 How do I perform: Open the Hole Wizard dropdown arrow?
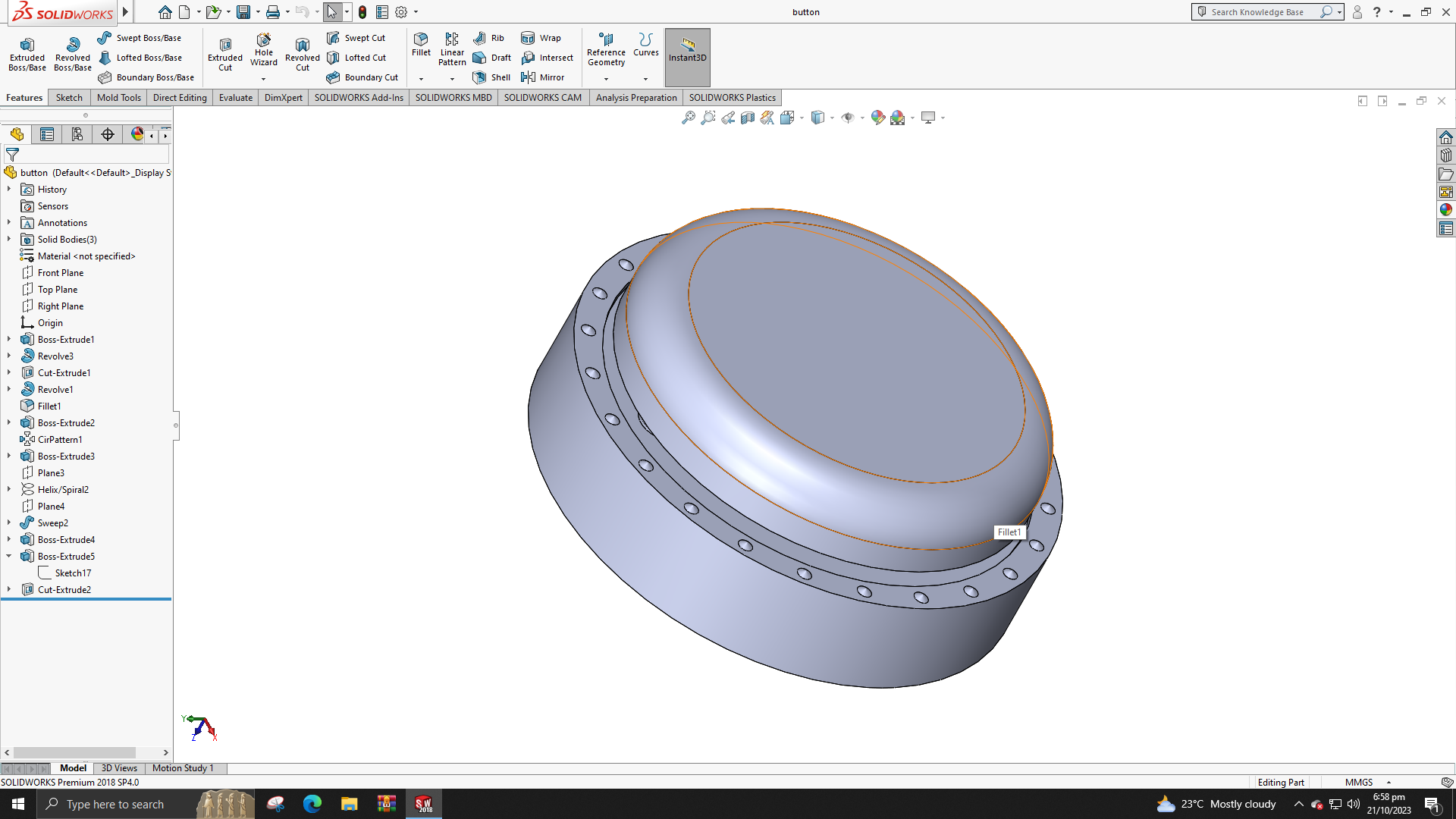coord(264,79)
